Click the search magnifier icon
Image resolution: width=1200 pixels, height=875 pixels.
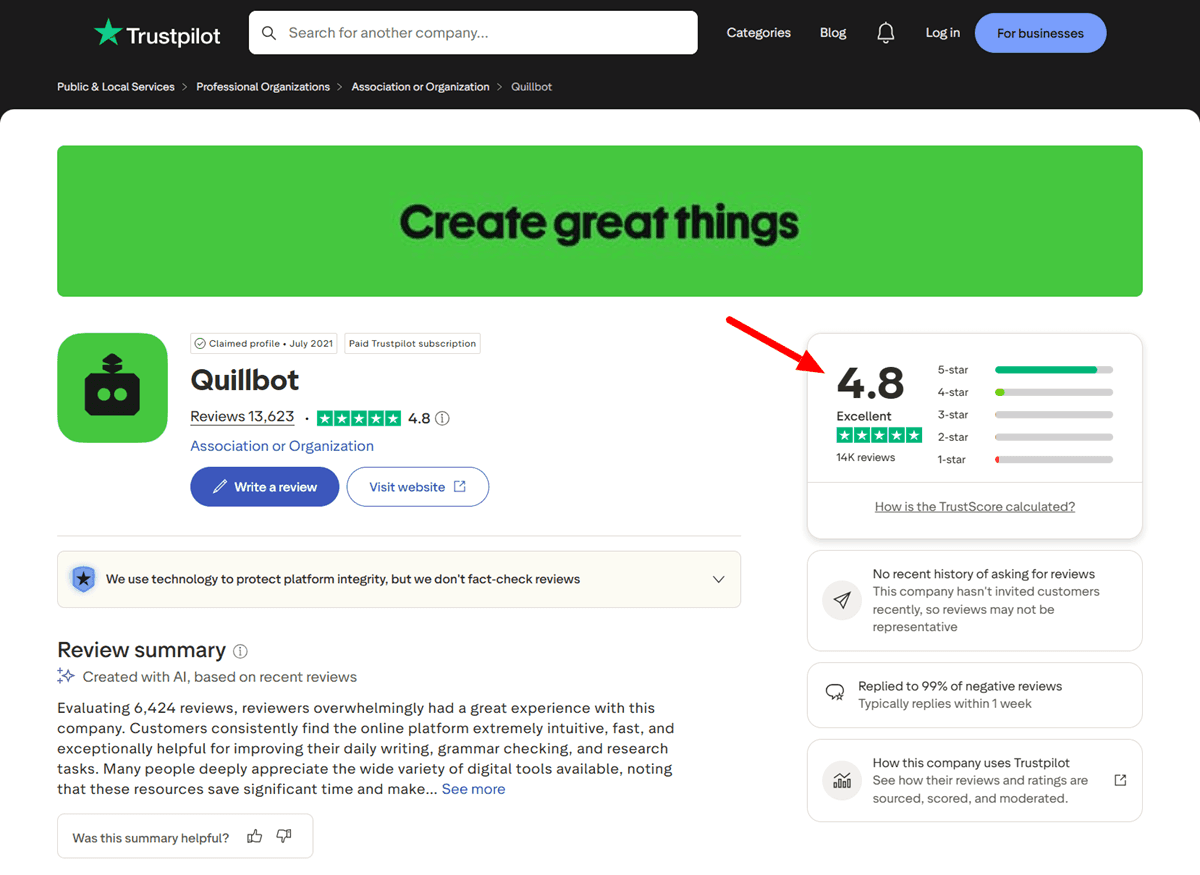[x=268, y=33]
